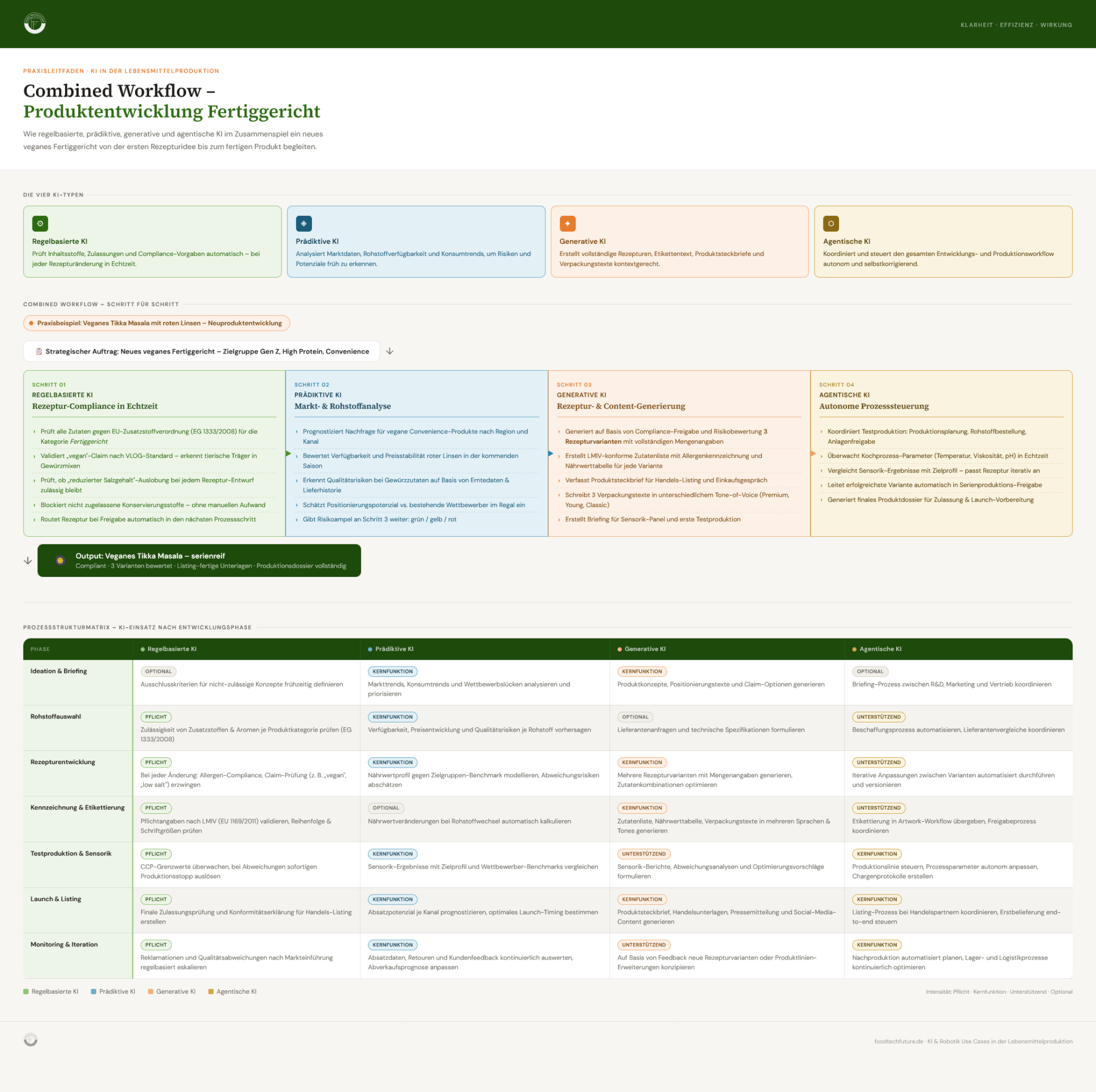Click the Blockiert nicht zugelassene Konservierungsstoffe bullet
Screen dimensions: 1096x1092
(152, 505)
